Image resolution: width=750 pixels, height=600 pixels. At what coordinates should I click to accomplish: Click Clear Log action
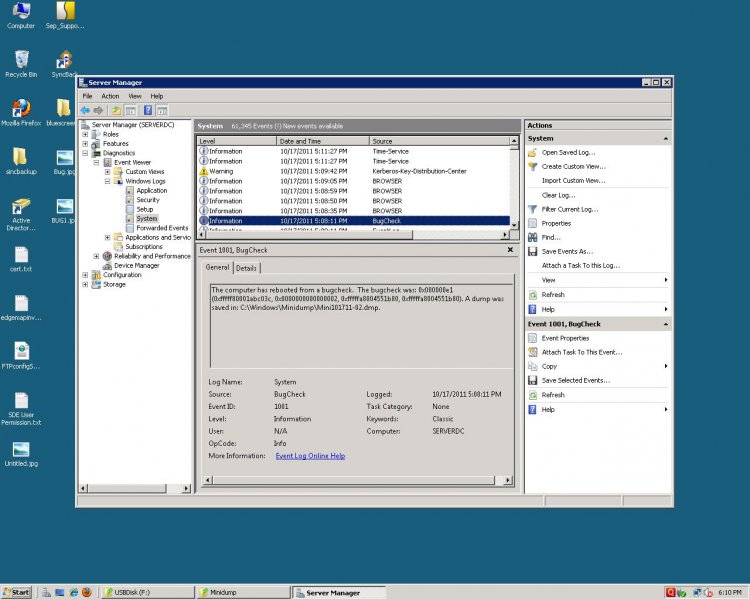(558, 195)
